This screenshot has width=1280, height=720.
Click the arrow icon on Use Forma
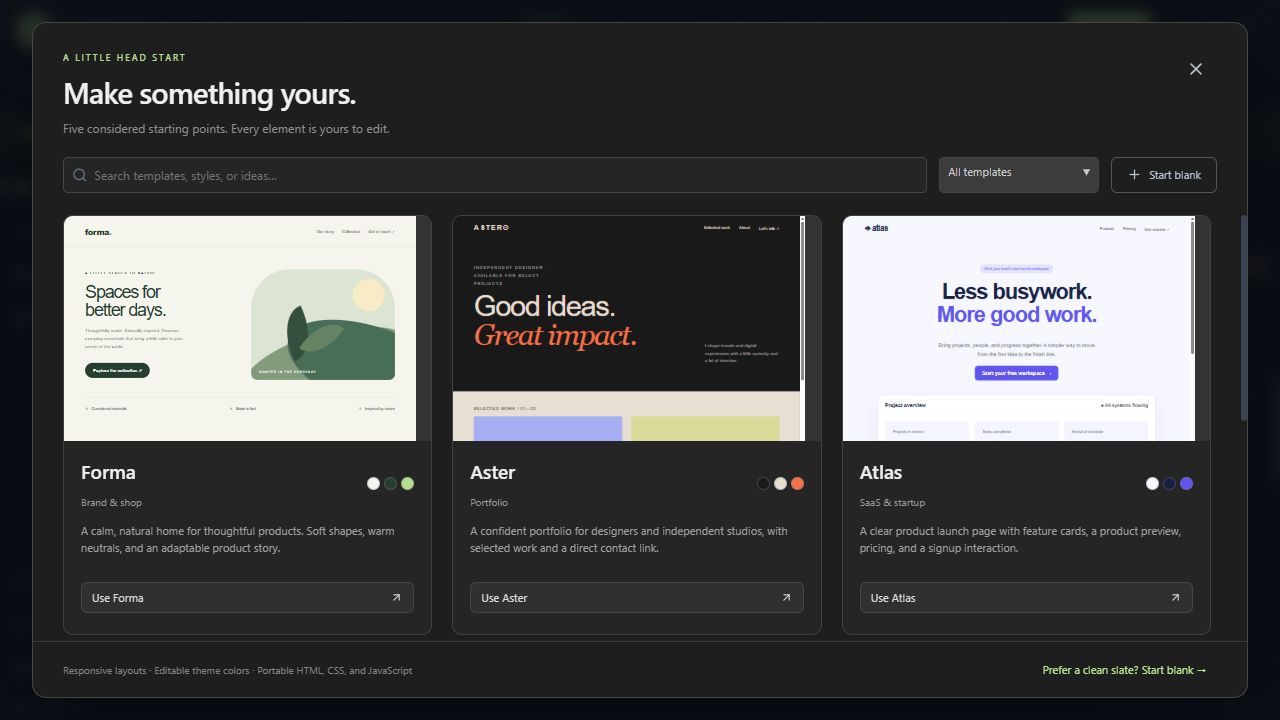[396, 598]
